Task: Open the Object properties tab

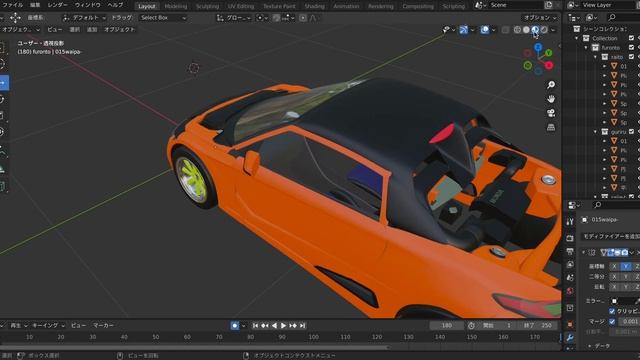Action: pyautogui.click(x=570, y=324)
